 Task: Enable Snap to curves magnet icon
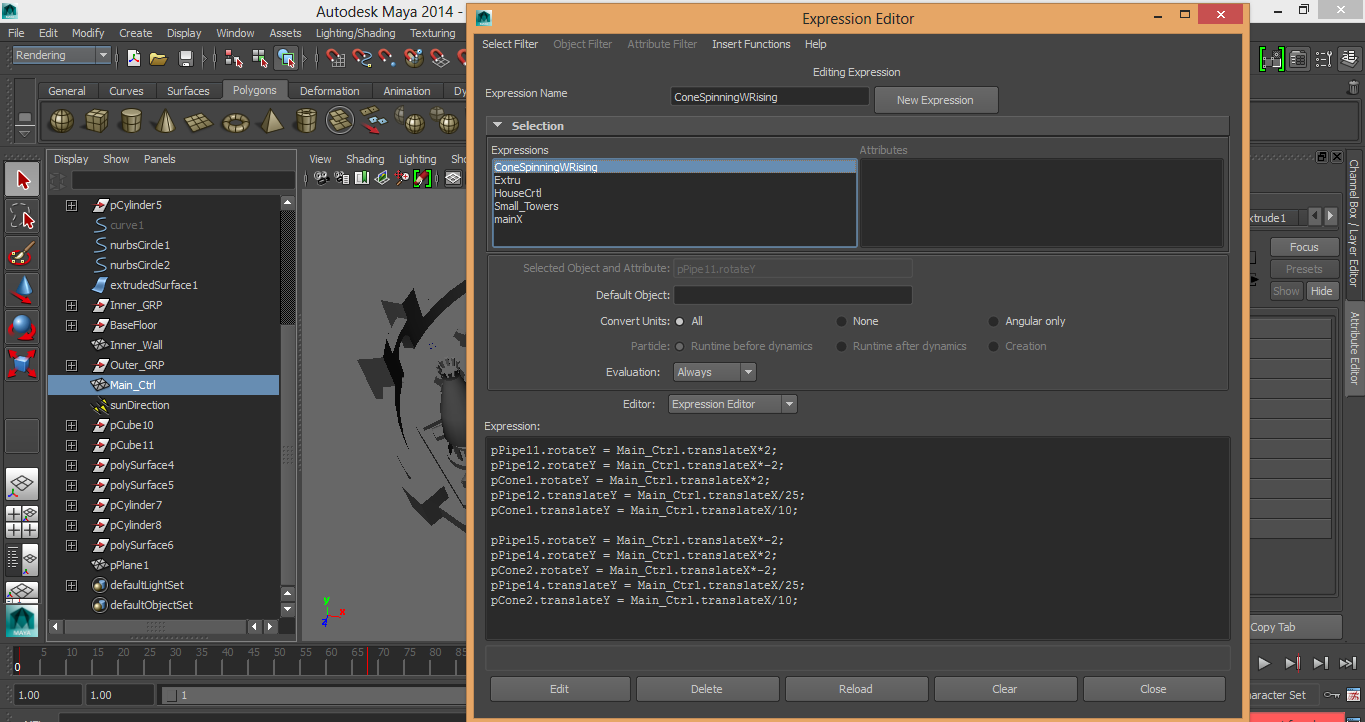(x=362, y=57)
